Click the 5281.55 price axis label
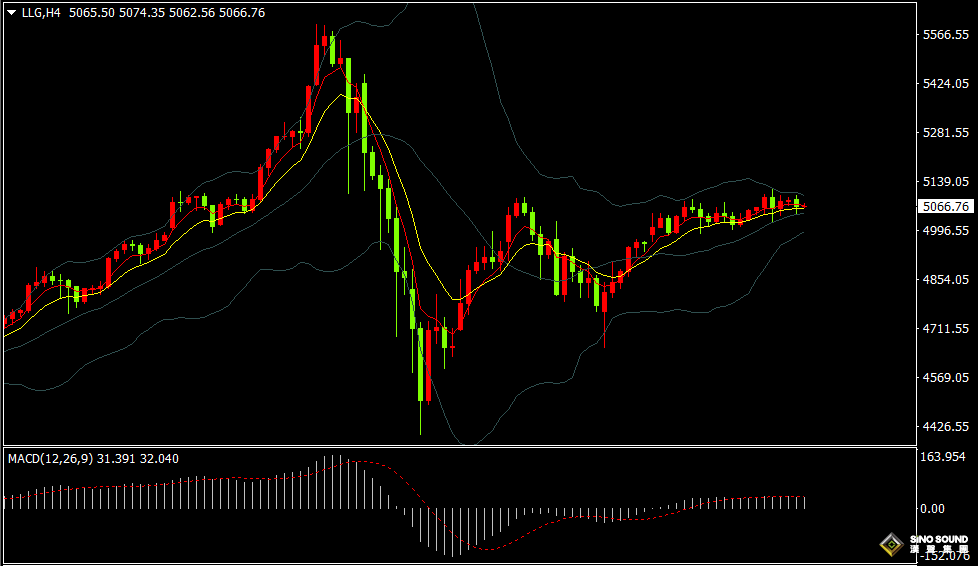978x566 pixels. pos(945,133)
